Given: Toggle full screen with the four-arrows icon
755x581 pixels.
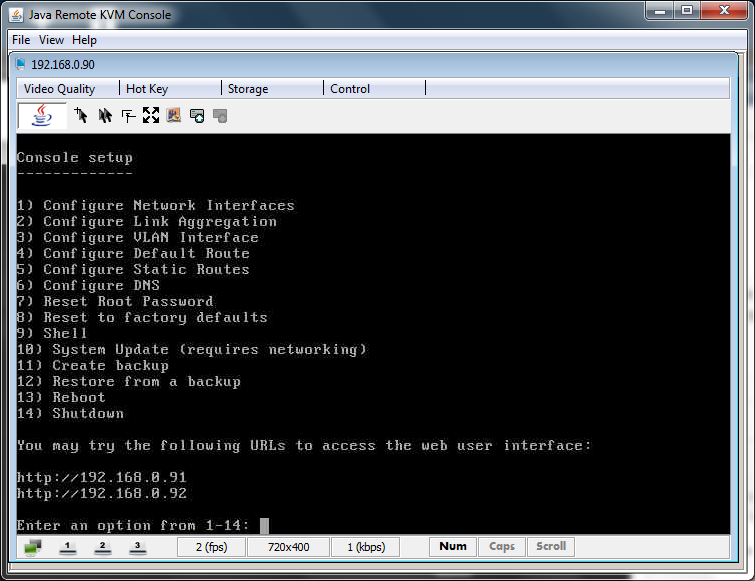Looking at the screenshot, I should point(151,116).
